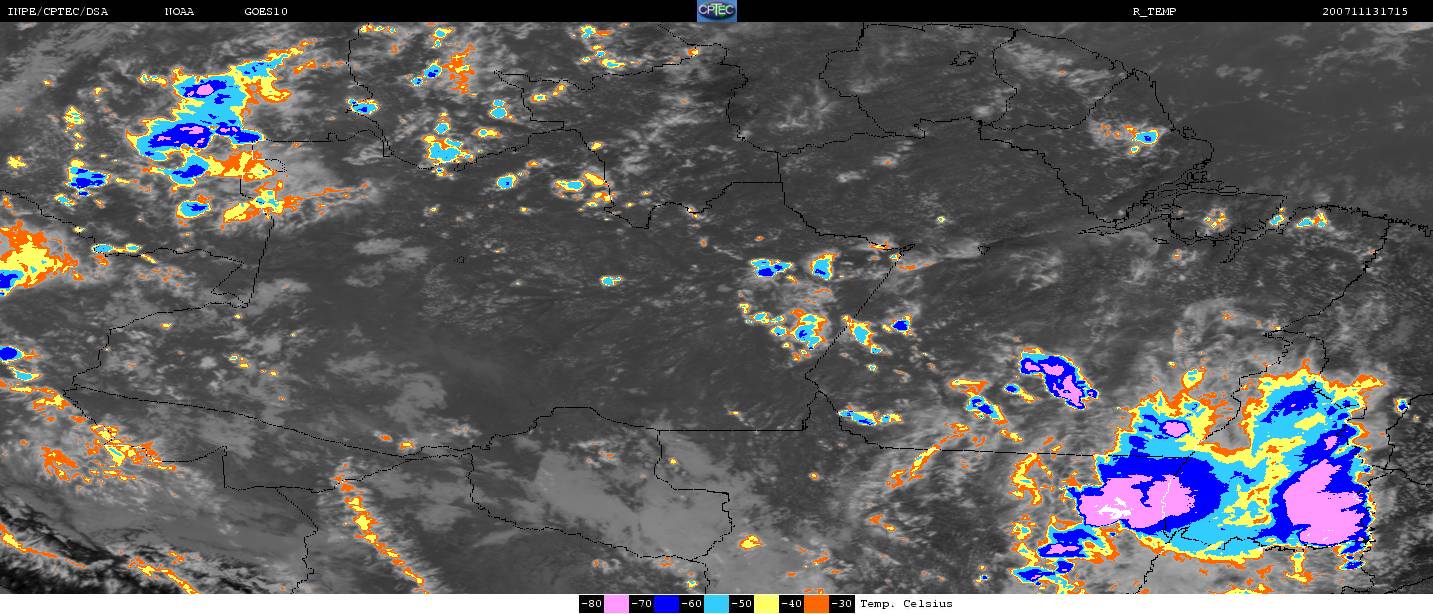
Task: Click the dark blue legend swatch
Action: (666, 604)
